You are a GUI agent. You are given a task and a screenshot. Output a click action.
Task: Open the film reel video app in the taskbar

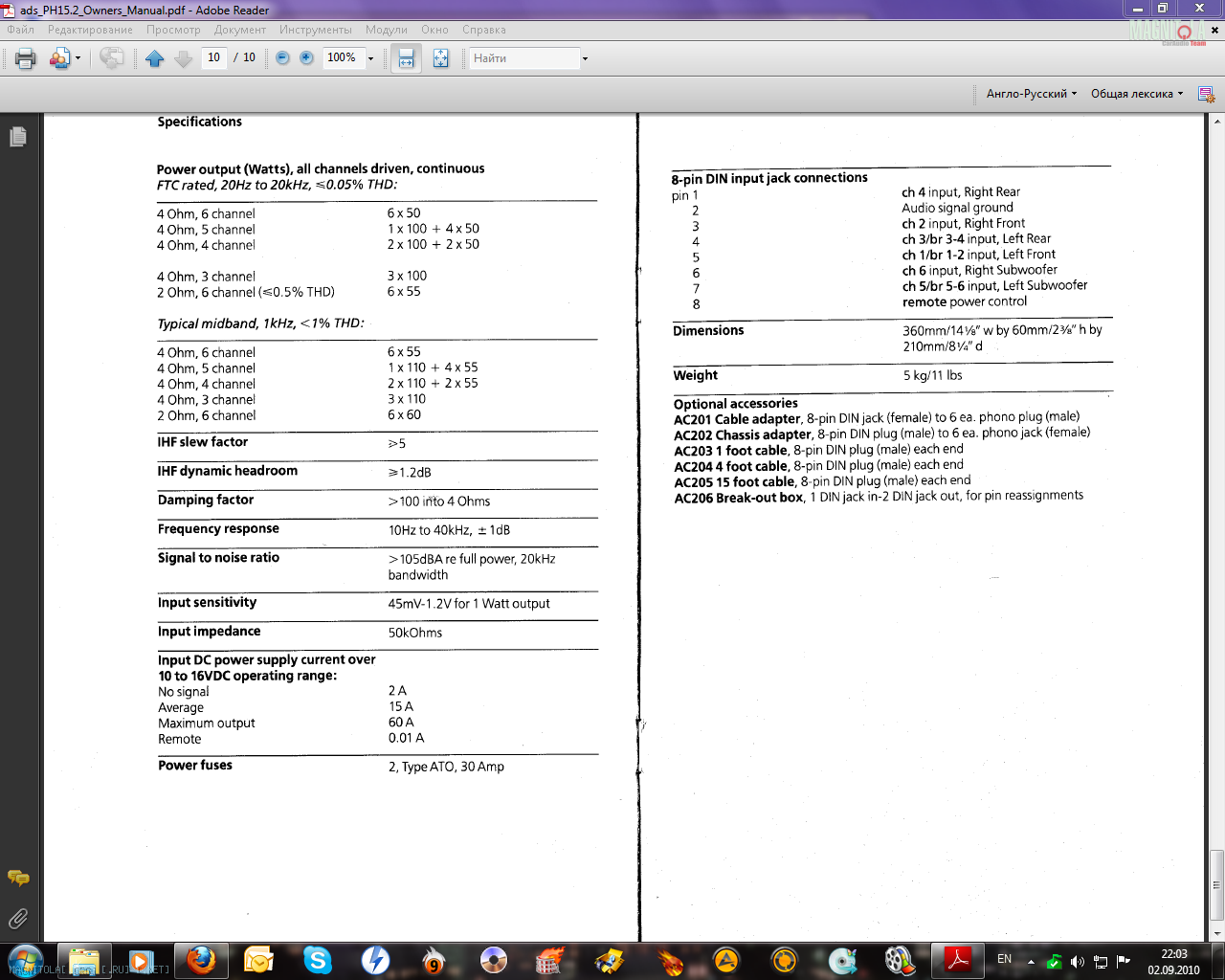[900, 960]
